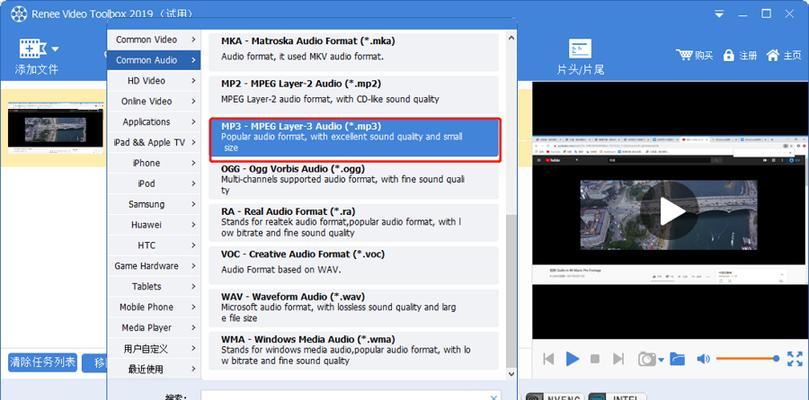Open the HD Video category
This screenshot has height=400, width=809.
(x=154, y=81)
